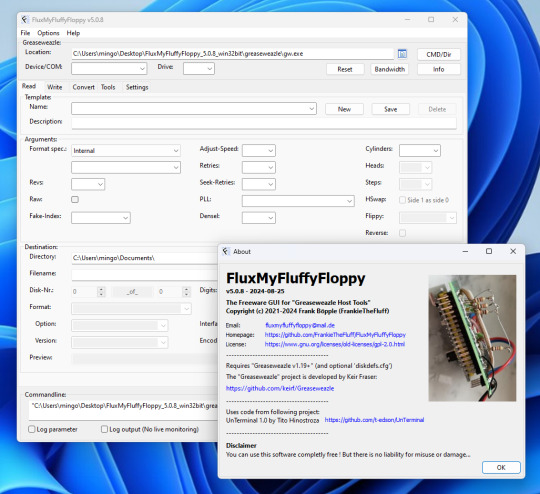Toggle the Reverse checkbox
The image size is (540, 494).
402,233
